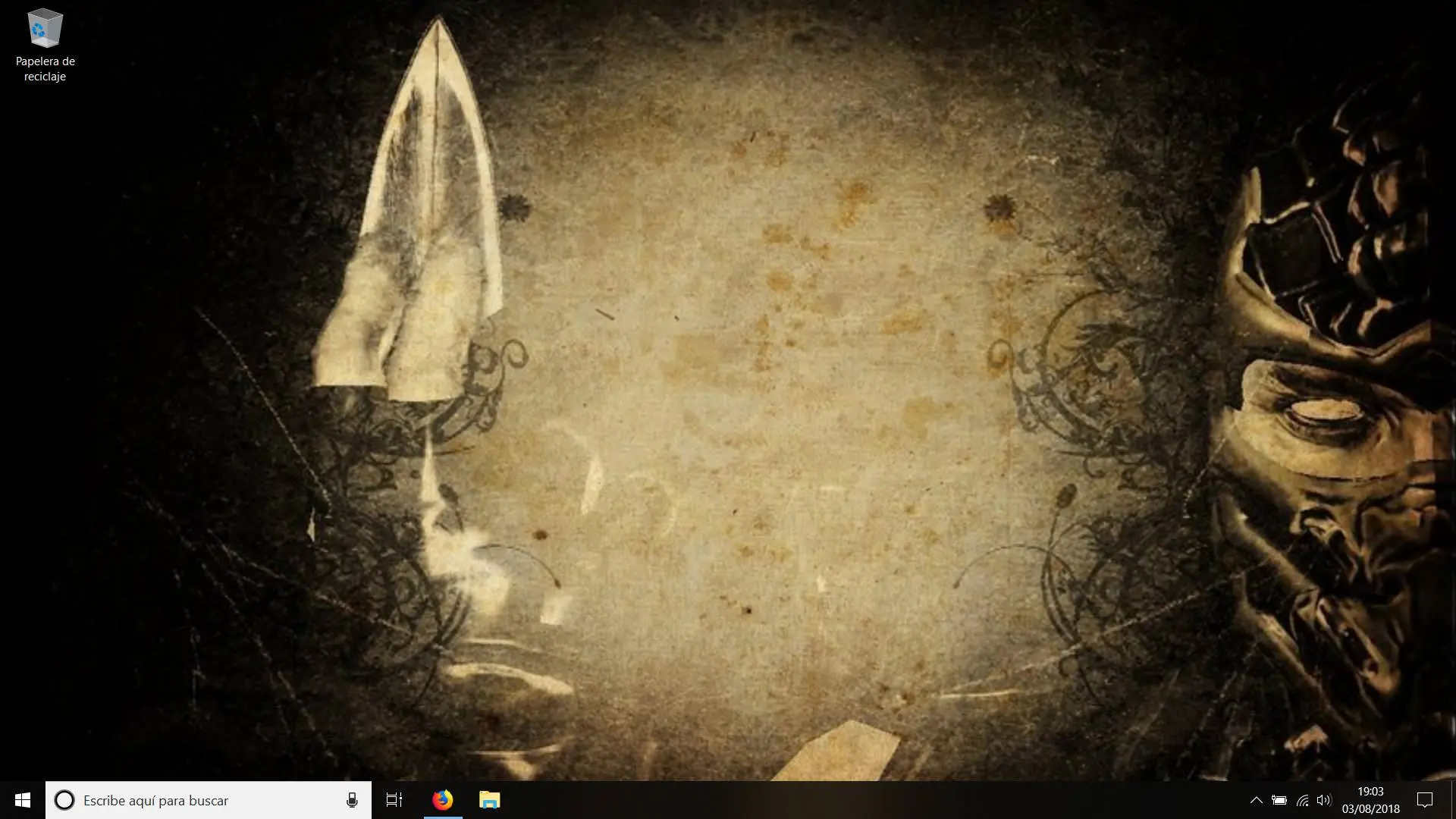Screen dimensions: 1456x819
Task: Open the Task View button
Action: [x=394, y=800]
